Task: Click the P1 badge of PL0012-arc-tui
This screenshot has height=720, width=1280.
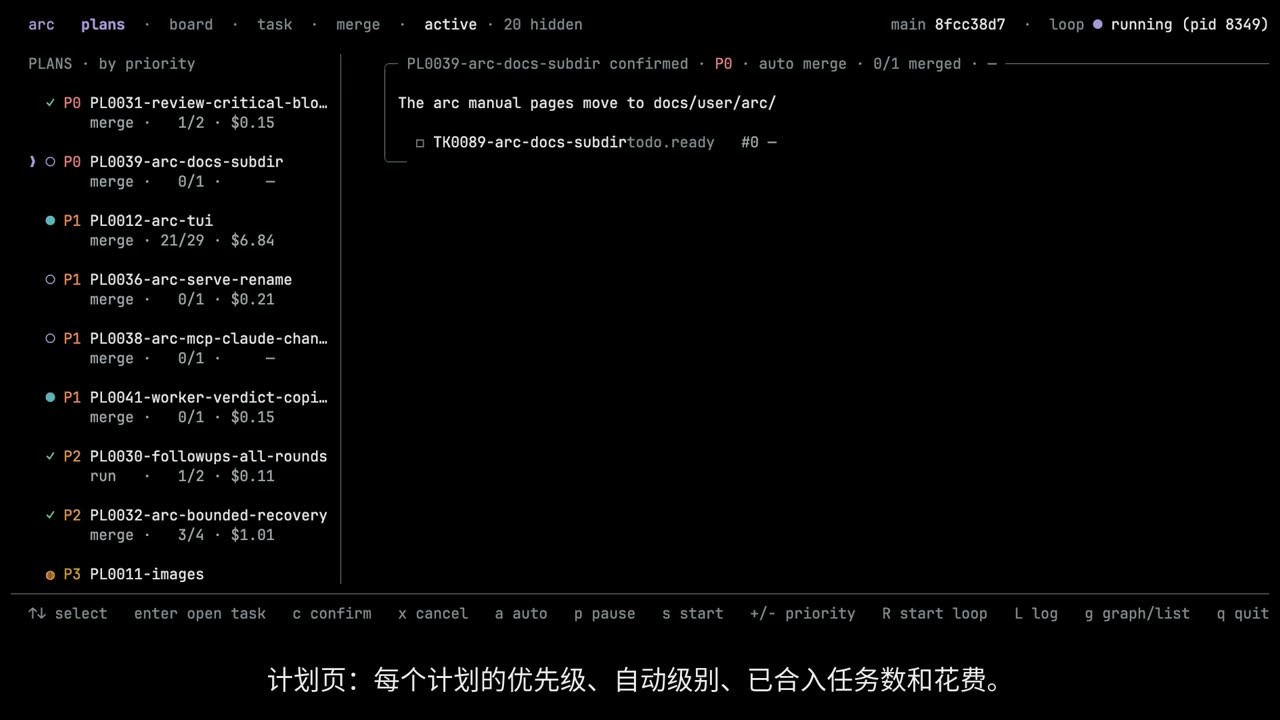Action: 72,221
